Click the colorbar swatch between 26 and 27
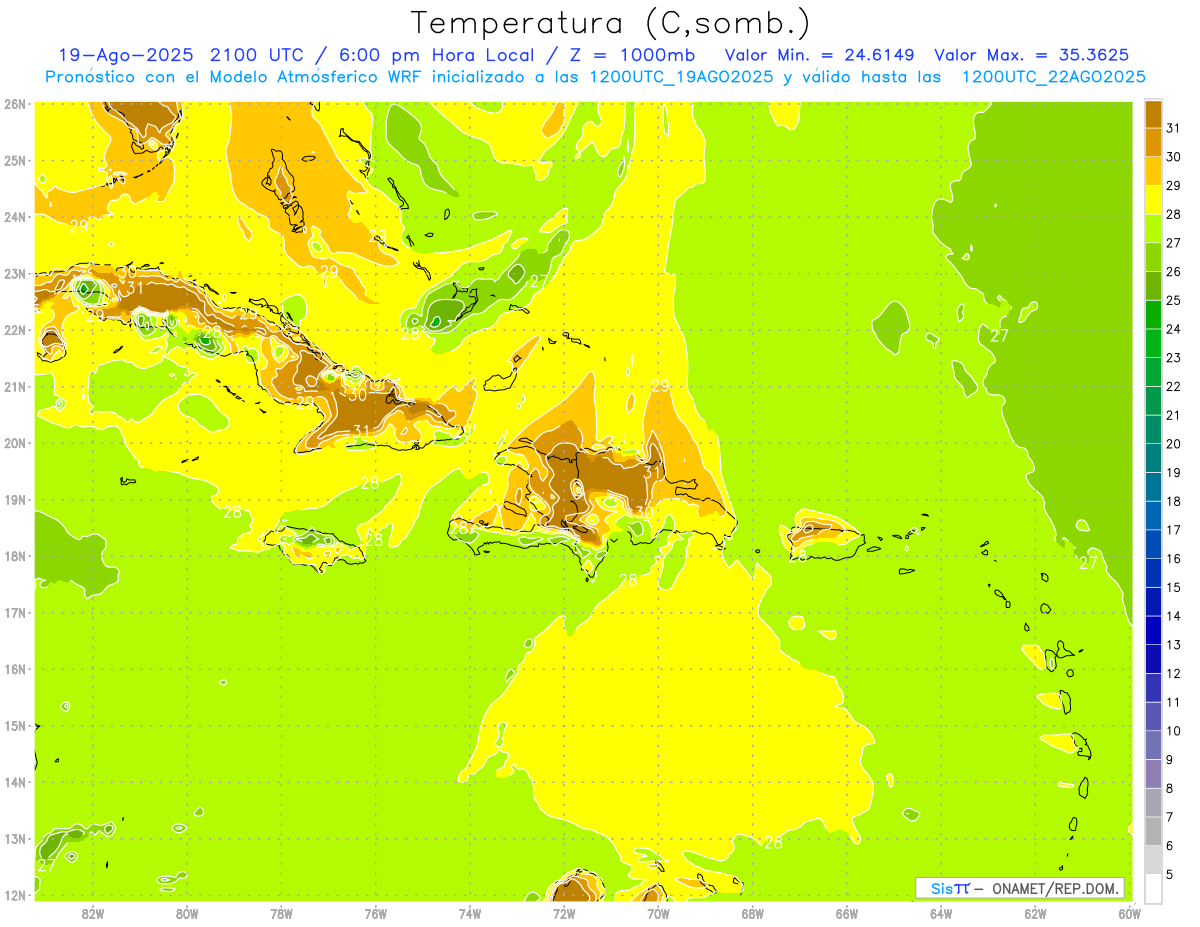This screenshot has height=927, width=1200. pyautogui.click(x=1153, y=258)
